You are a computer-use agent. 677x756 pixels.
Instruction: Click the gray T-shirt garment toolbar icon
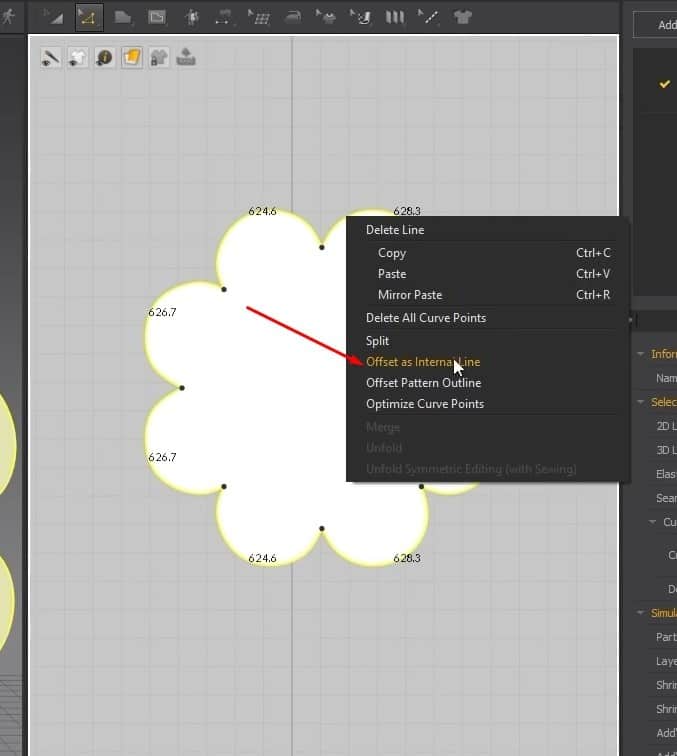click(463, 17)
